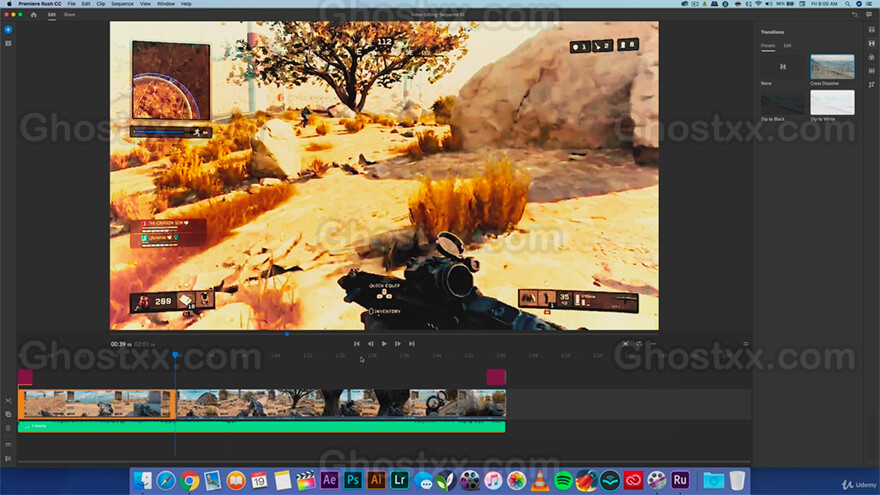Open Google Chrome from the dock
The image size is (880, 495).
click(x=190, y=480)
